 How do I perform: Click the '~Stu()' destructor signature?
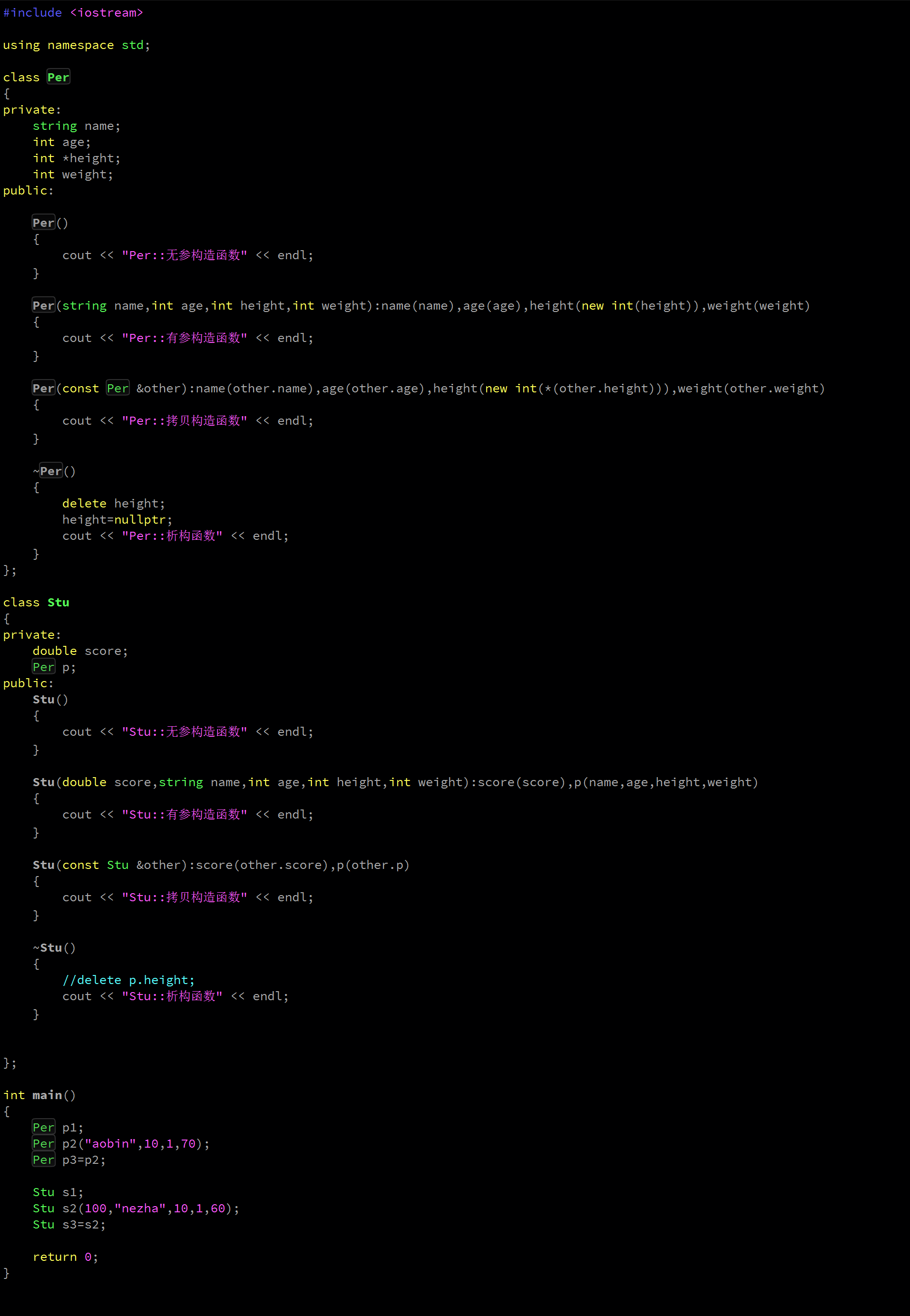[x=54, y=948]
